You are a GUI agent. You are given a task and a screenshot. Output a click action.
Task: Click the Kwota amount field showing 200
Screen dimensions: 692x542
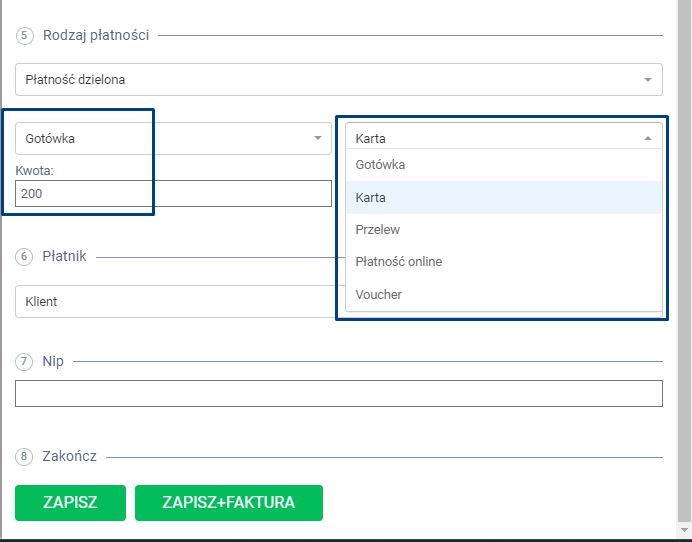pos(173,194)
